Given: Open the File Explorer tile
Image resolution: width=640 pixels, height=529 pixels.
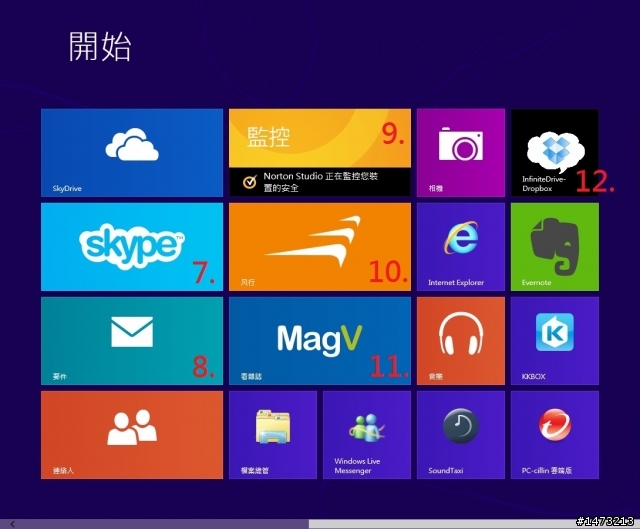Looking at the screenshot, I should click(x=273, y=435).
